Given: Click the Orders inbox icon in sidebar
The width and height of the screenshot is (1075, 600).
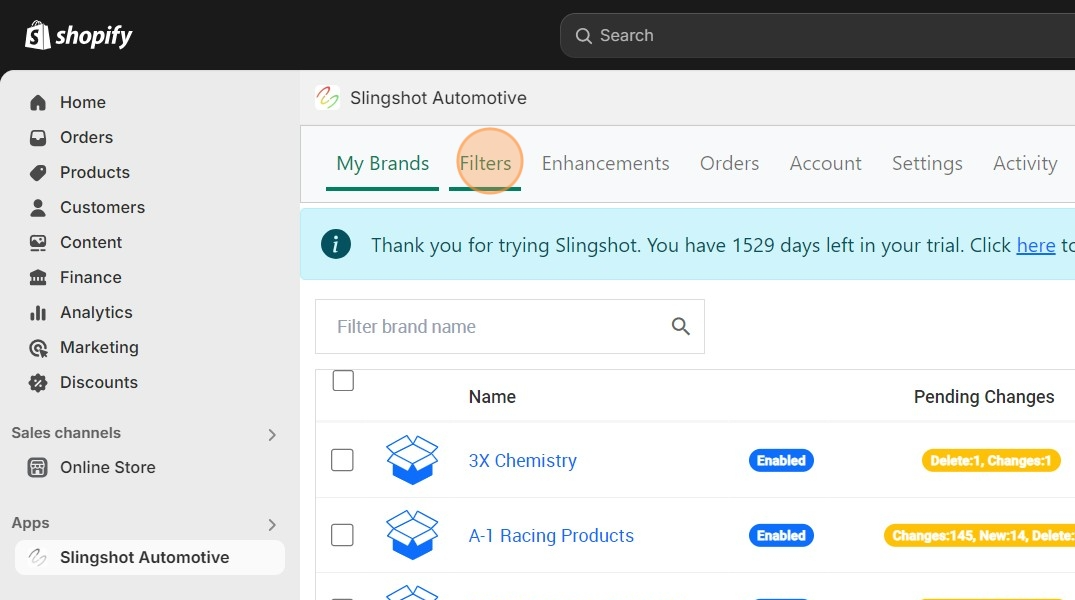Looking at the screenshot, I should point(38,137).
